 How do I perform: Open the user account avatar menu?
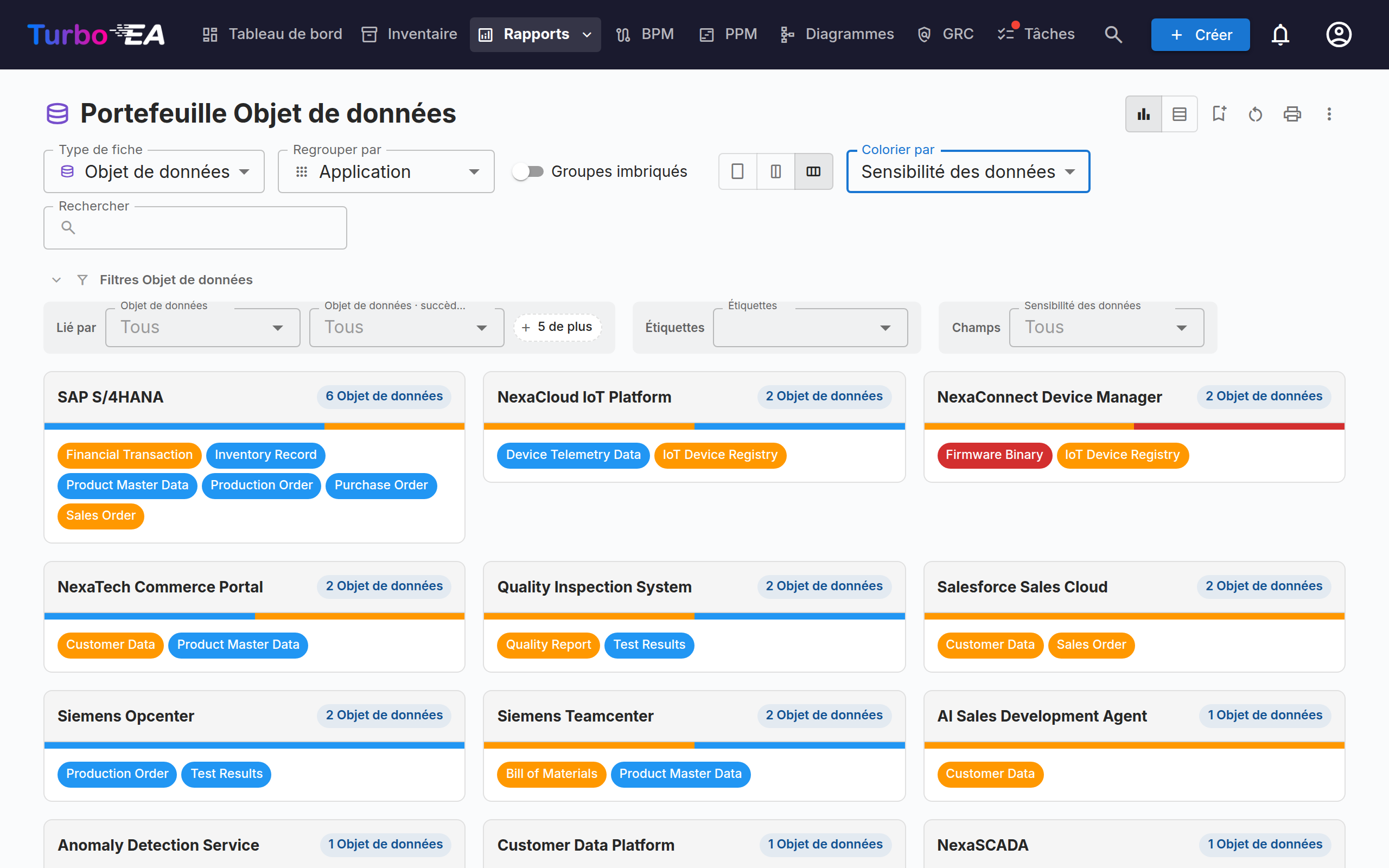pos(1339,34)
